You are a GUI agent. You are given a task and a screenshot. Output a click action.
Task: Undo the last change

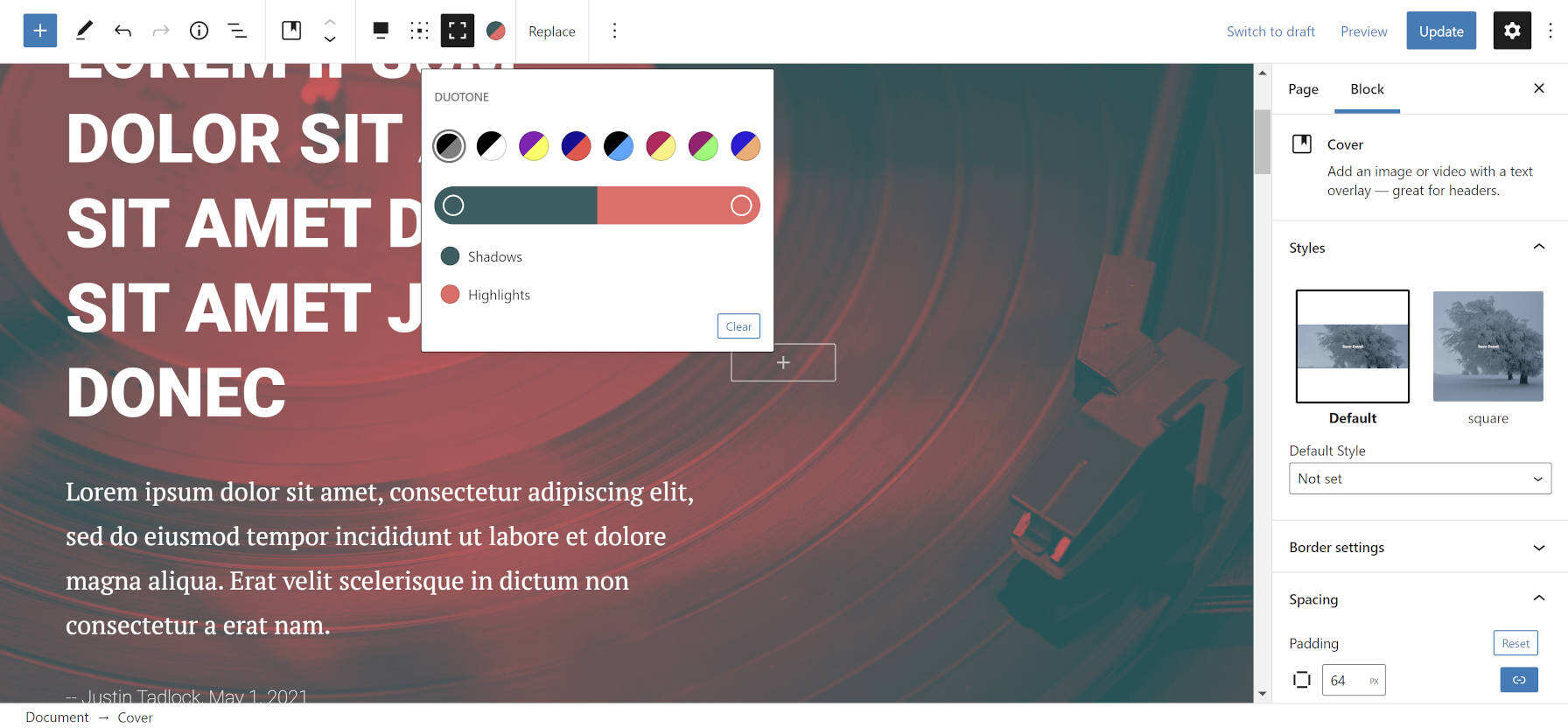click(122, 31)
